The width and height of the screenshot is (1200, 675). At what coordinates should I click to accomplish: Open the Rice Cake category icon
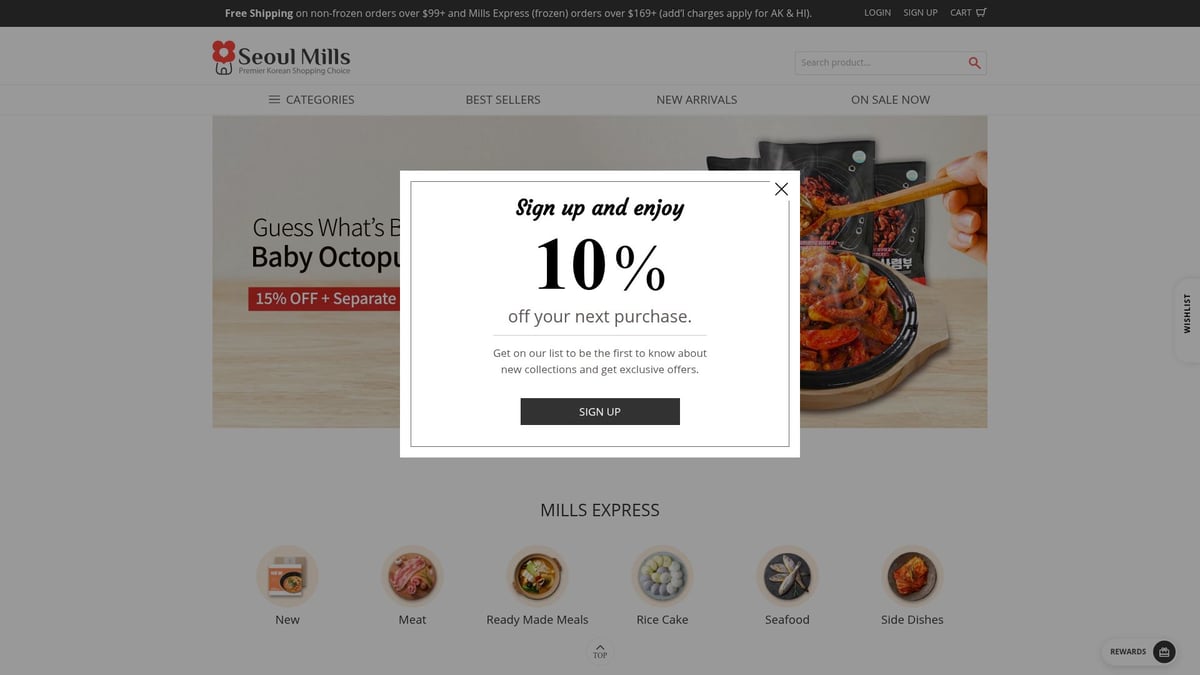coord(662,576)
